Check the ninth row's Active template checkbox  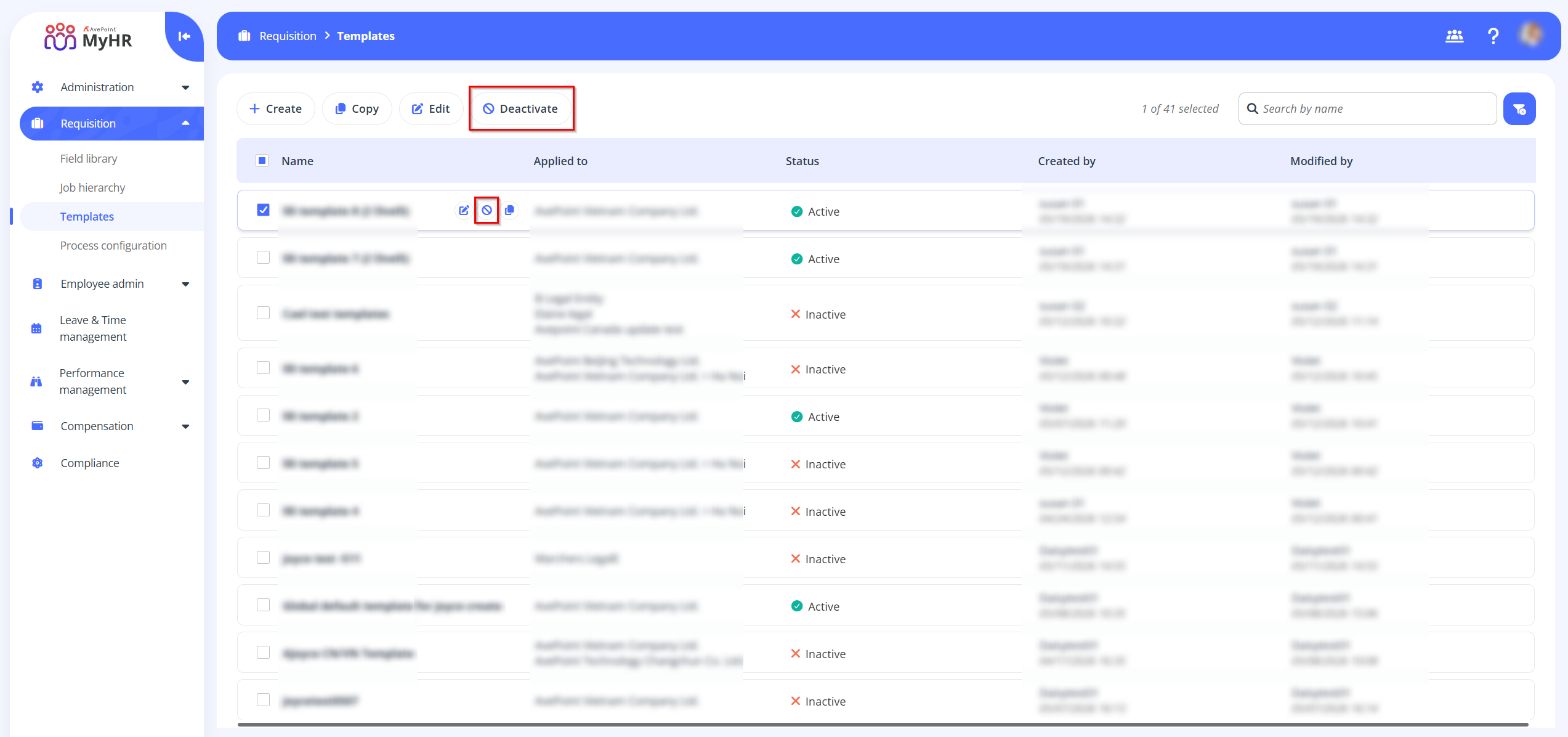point(263,605)
